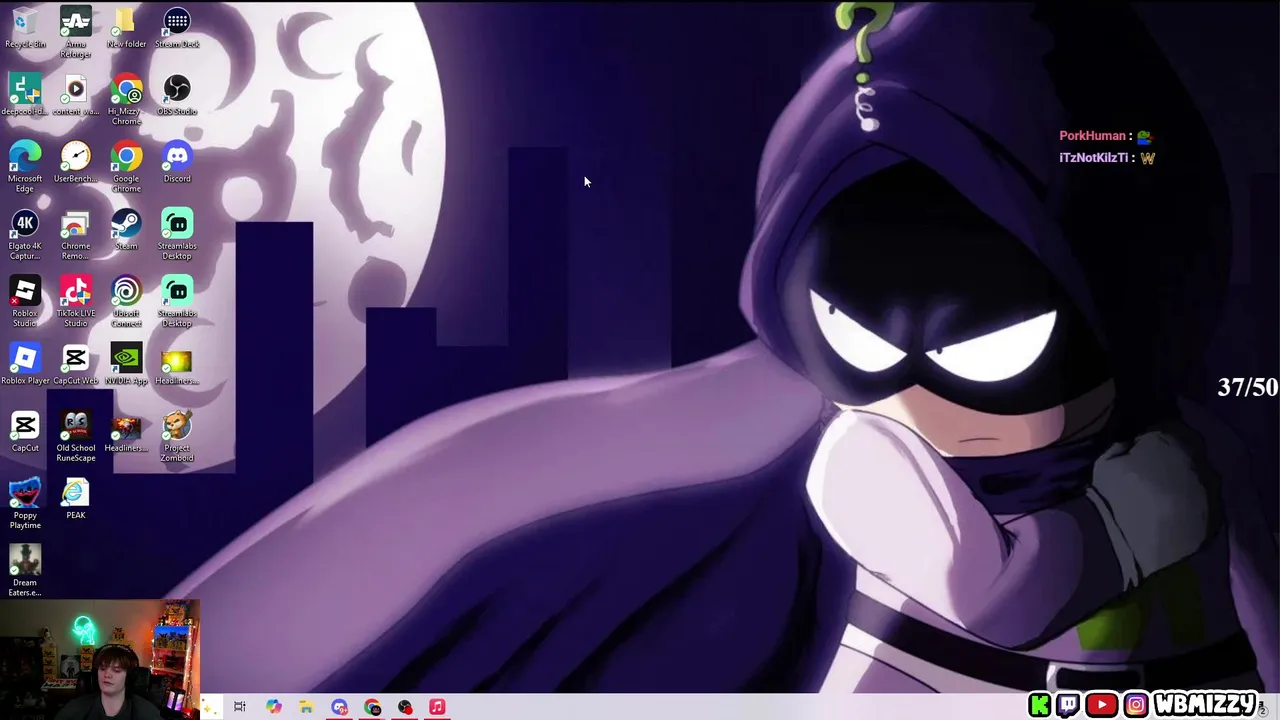Viewport: 1280px width, 720px height.
Task: Open the Microsoft Edge desktop shortcut
Action: (x=25, y=166)
